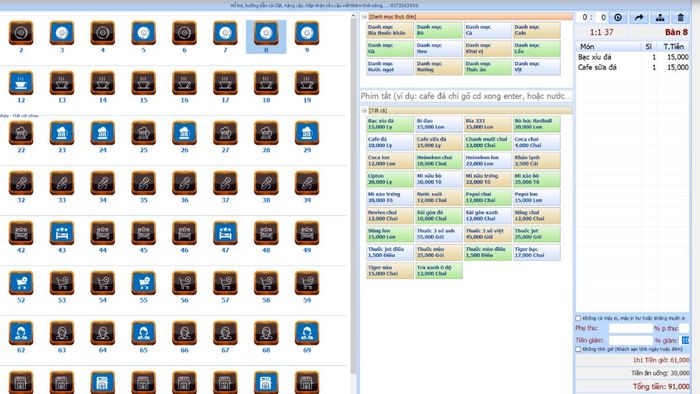Open the Danh mục Nước ngọt category
The height and width of the screenshot is (394, 700).
[x=390, y=67]
